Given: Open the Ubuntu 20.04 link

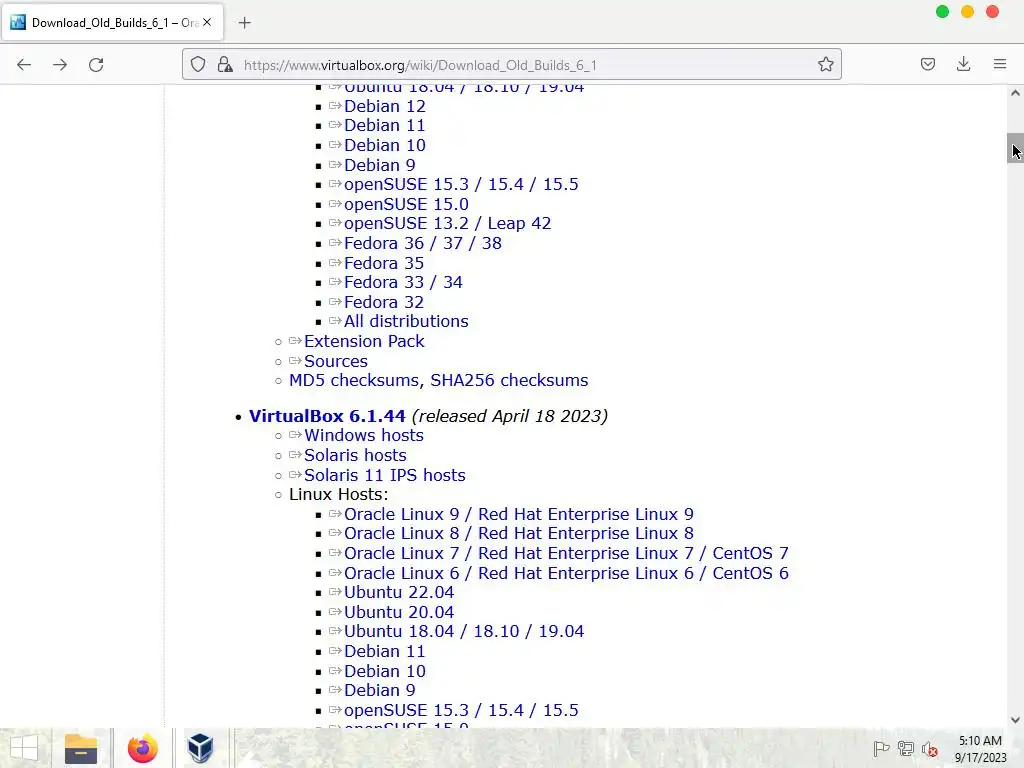Looking at the screenshot, I should (399, 612).
